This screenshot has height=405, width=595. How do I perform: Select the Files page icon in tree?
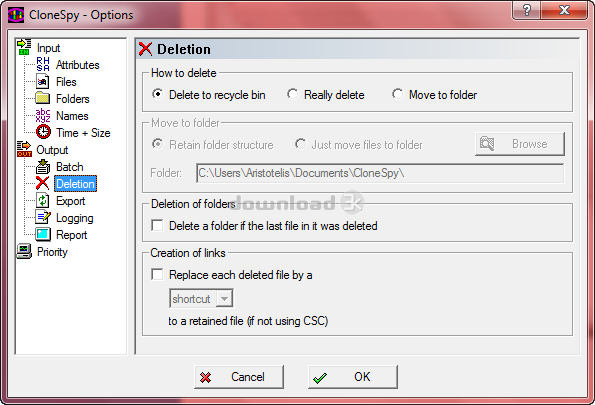pyautogui.click(x=43, y=82)
